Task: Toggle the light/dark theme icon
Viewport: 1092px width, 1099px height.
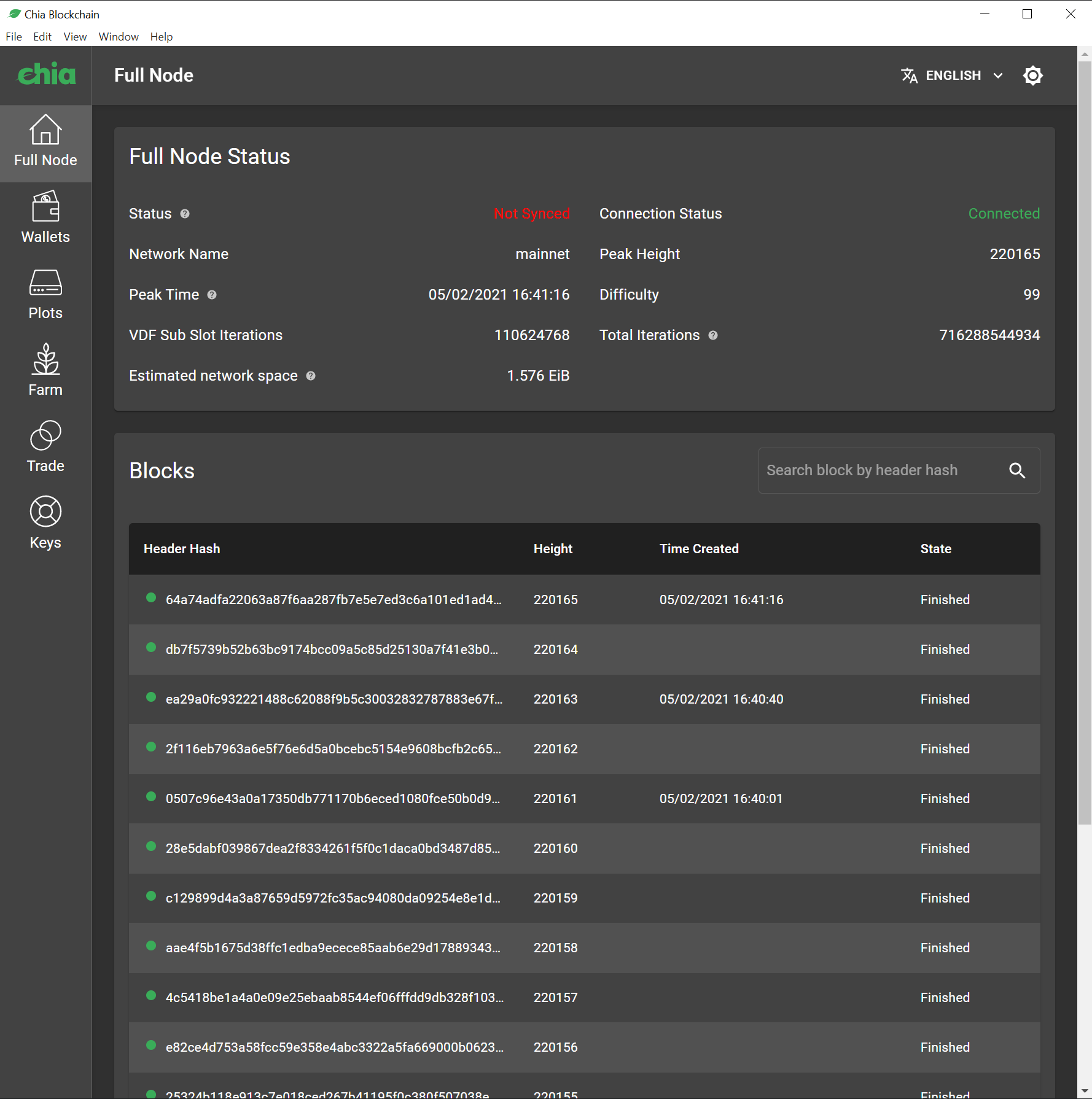Action: (1033, 76)
